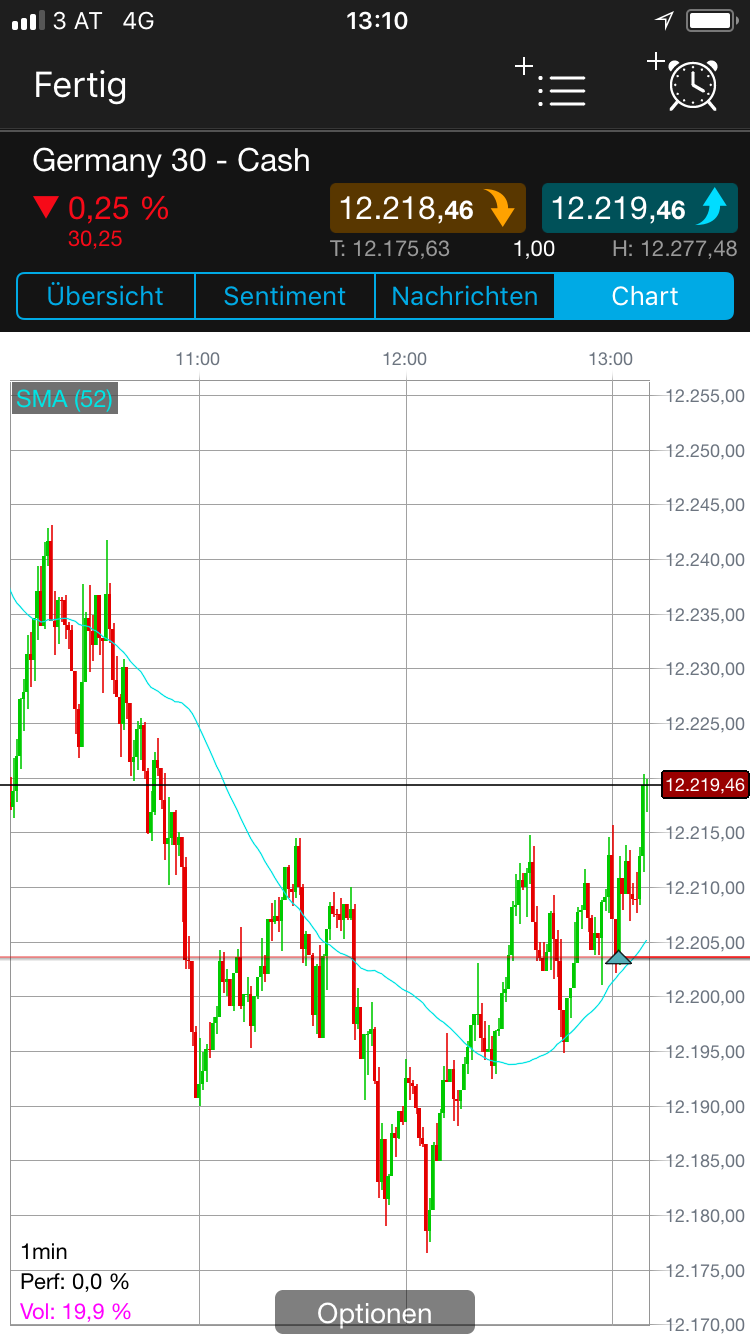Image resolution: width=750 pixels, height=1334 pixels.
Task: Open the Optionen chart options button
Action: click(x=375, y=1312)
